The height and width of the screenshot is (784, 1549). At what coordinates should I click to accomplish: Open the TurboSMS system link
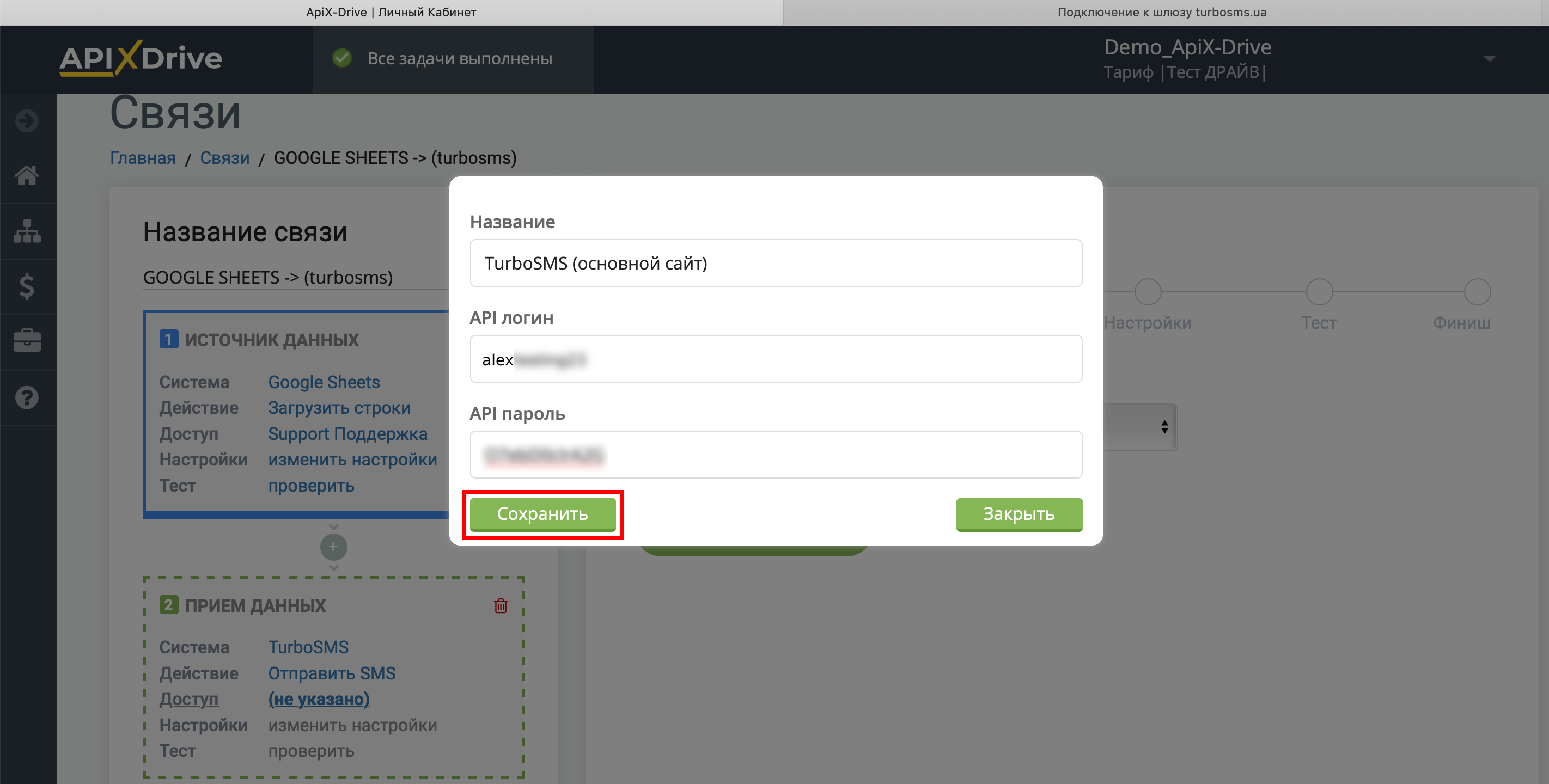[x=308, y=647]
